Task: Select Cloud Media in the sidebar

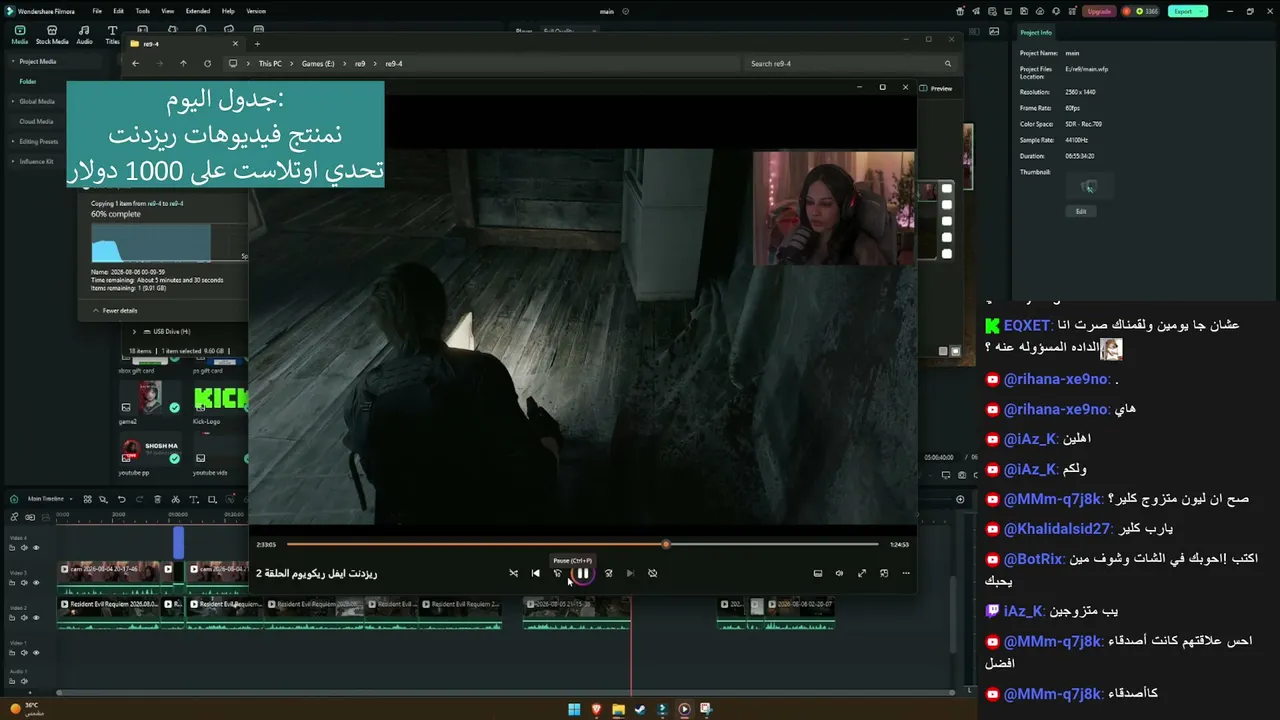Action: pyautogui.click(x=36, y=121)
